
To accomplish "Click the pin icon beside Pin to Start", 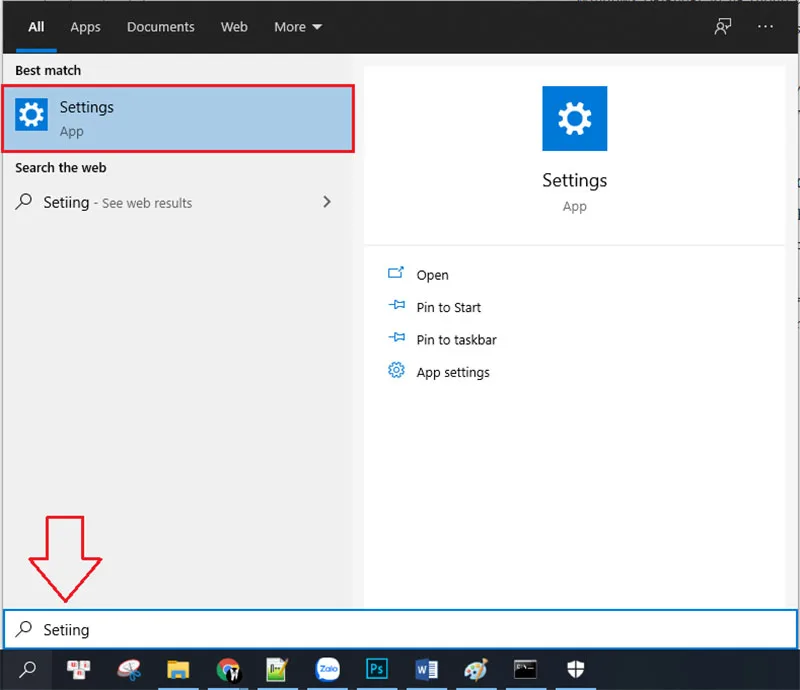I will pos(396,306).
